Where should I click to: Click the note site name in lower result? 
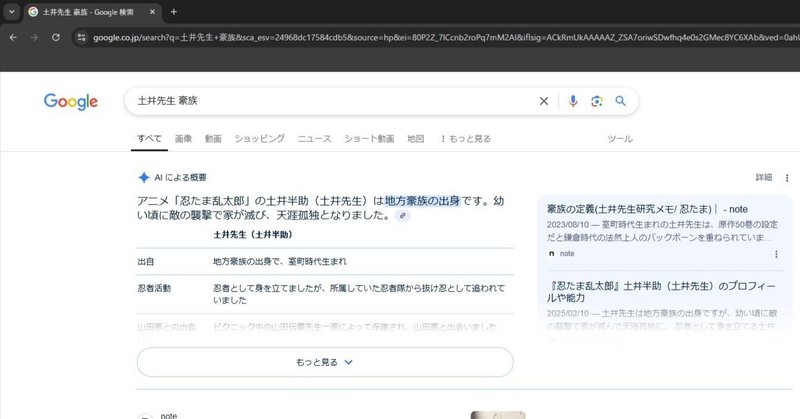(x=168, y=416)
